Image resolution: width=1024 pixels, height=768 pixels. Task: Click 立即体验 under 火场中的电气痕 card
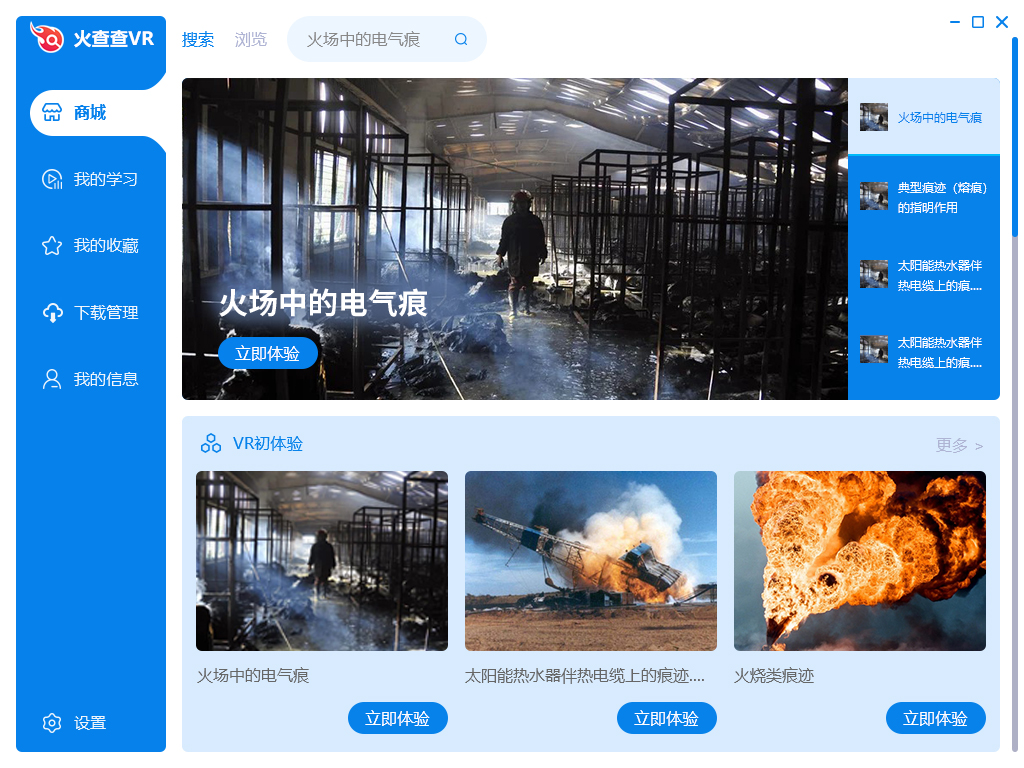398,718
